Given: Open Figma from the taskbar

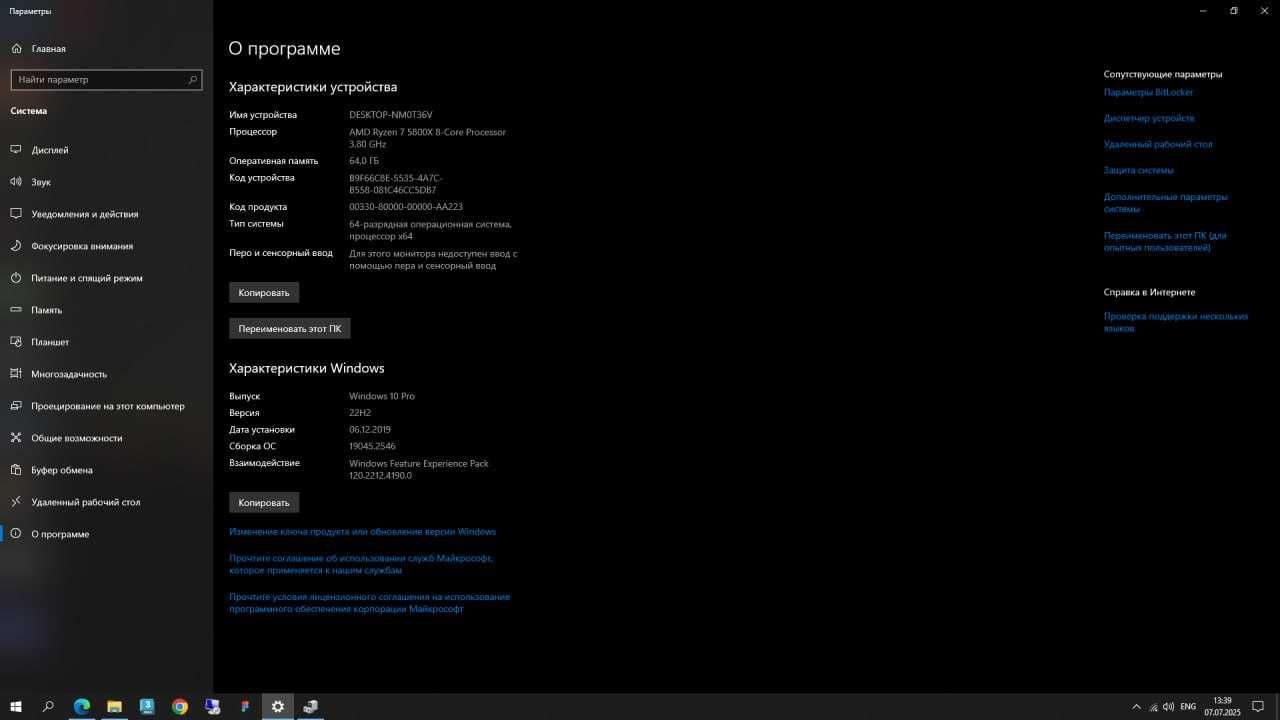Looking at the screenshot, I should (x=245, y=707).
